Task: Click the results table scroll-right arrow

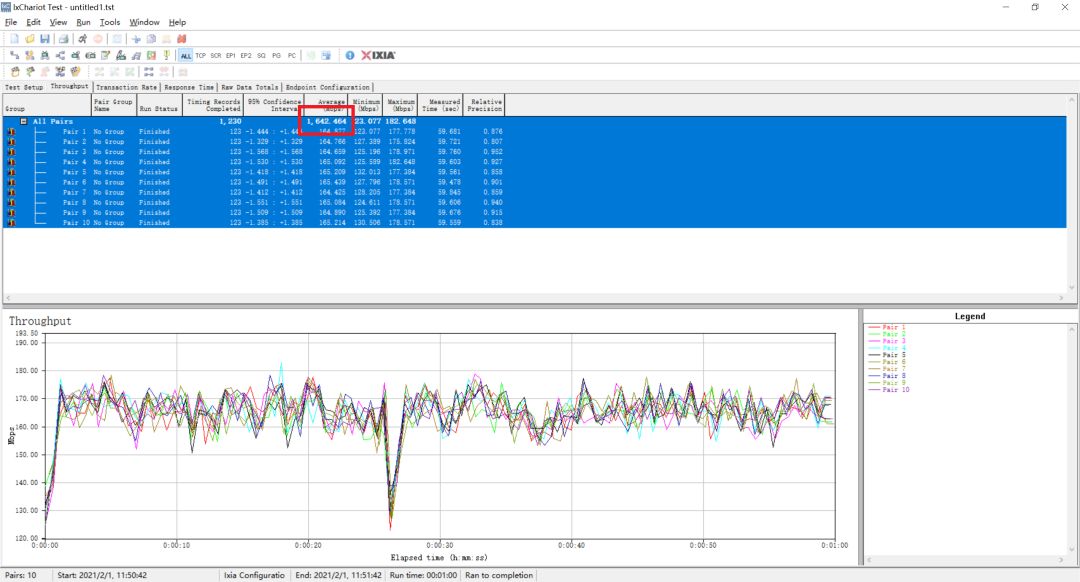Action: coord(1062,298)
